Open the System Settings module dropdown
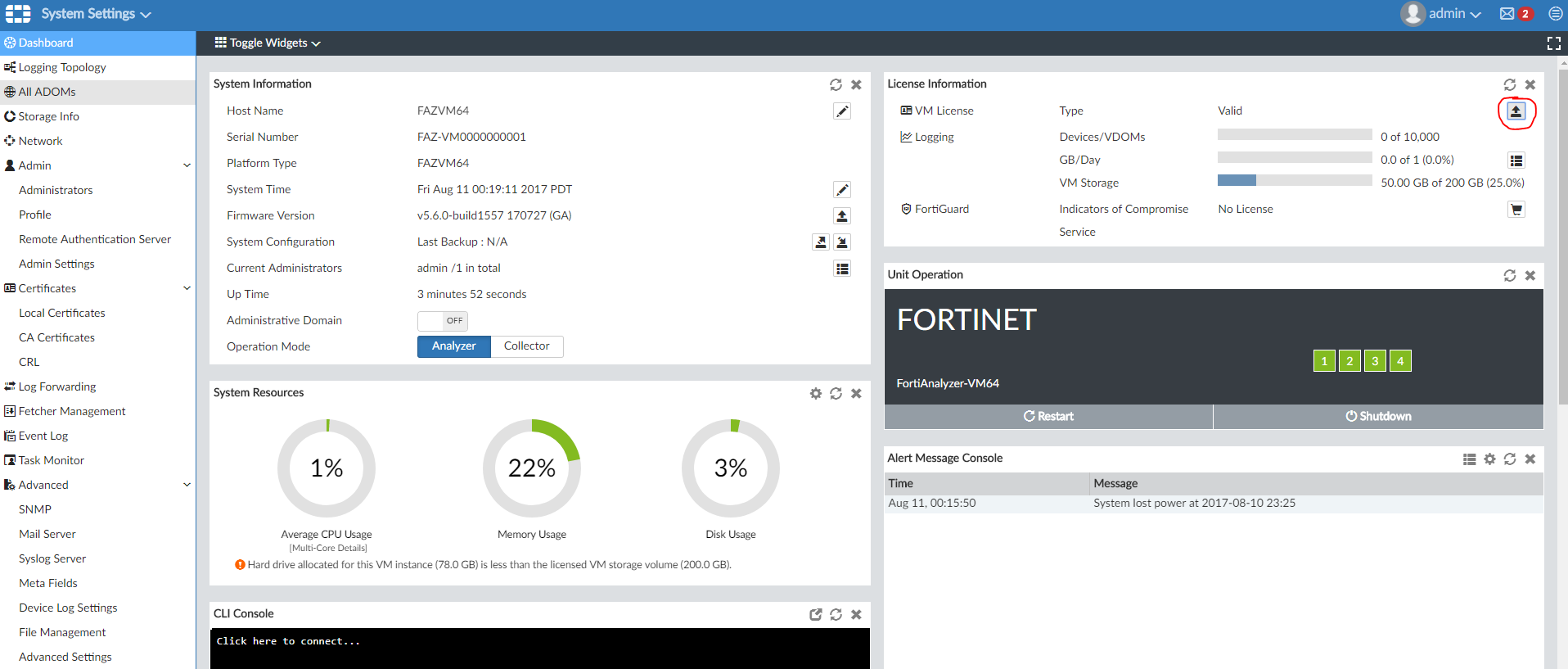 96,14
